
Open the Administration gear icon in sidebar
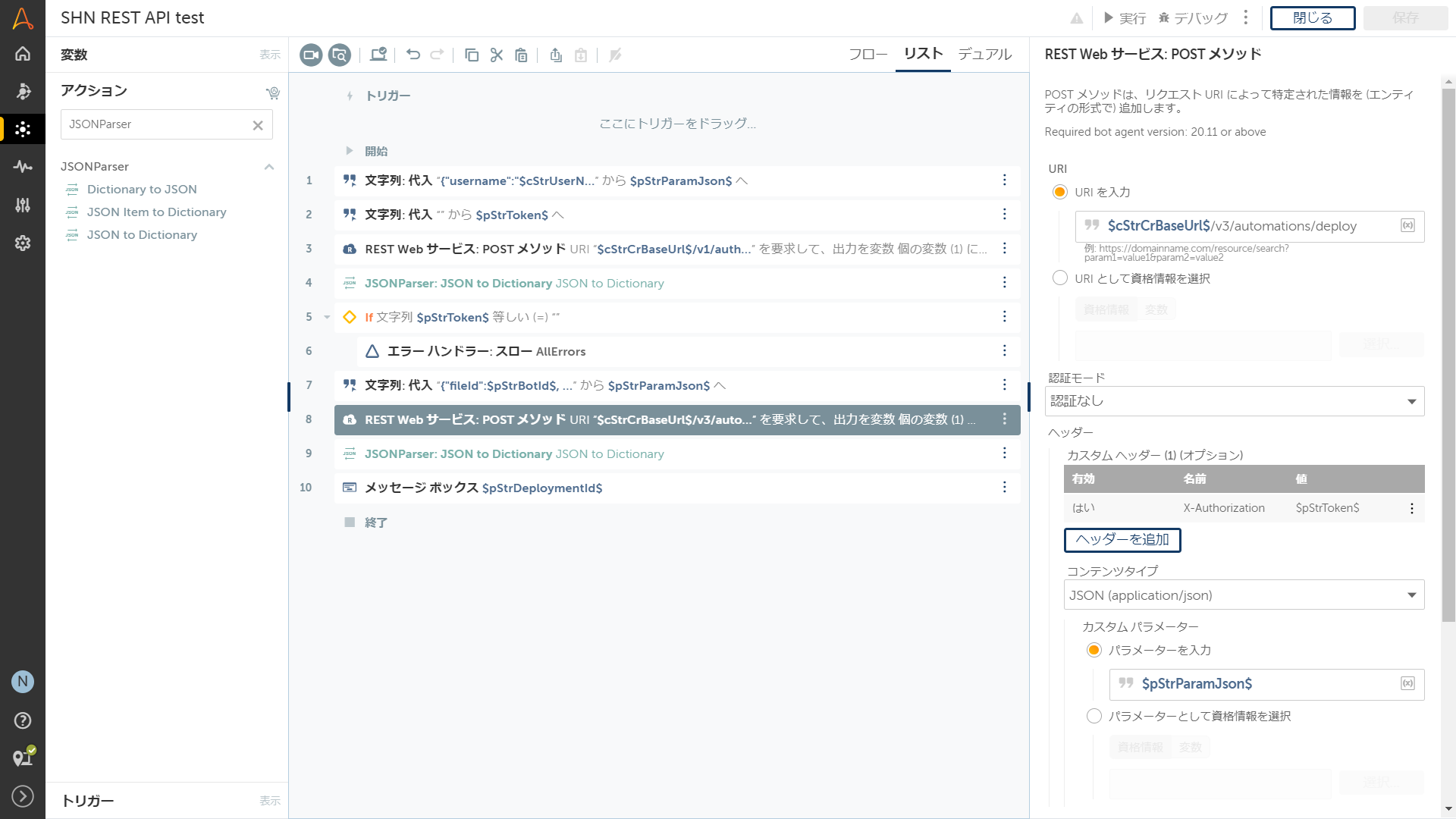(23, 243)
